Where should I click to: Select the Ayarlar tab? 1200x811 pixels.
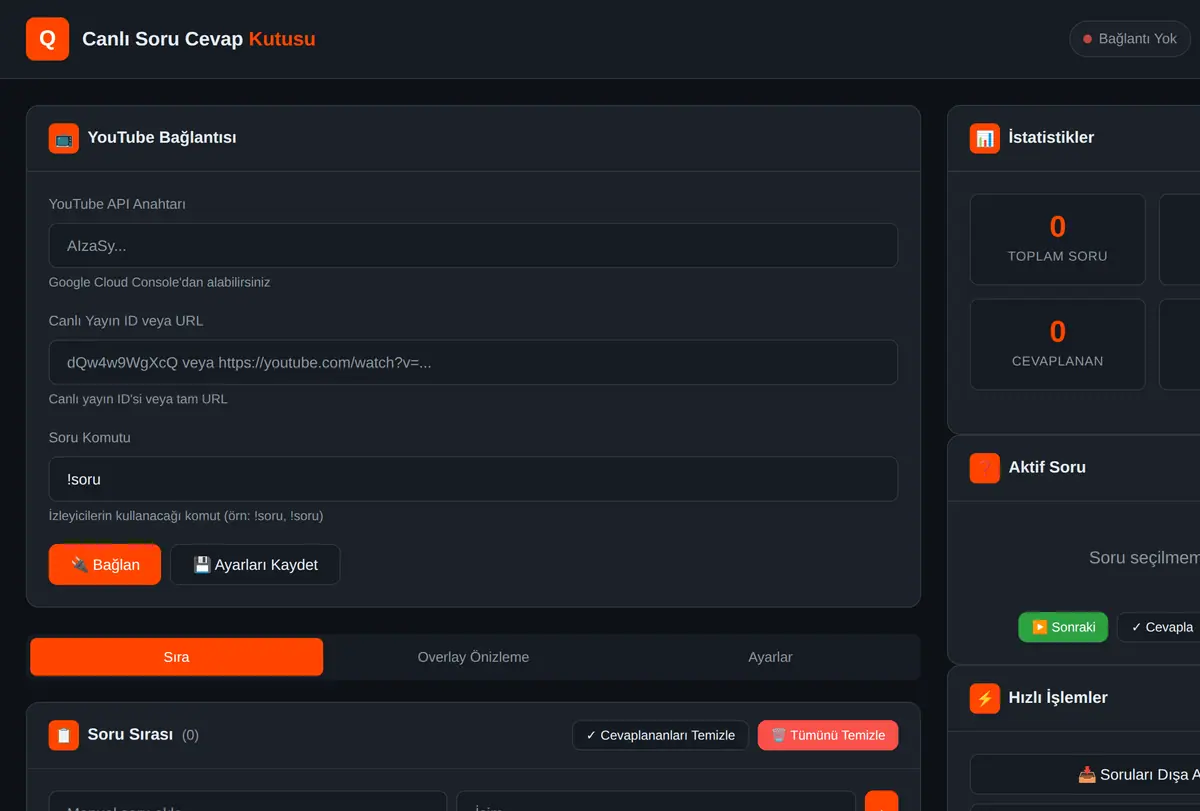770,657
